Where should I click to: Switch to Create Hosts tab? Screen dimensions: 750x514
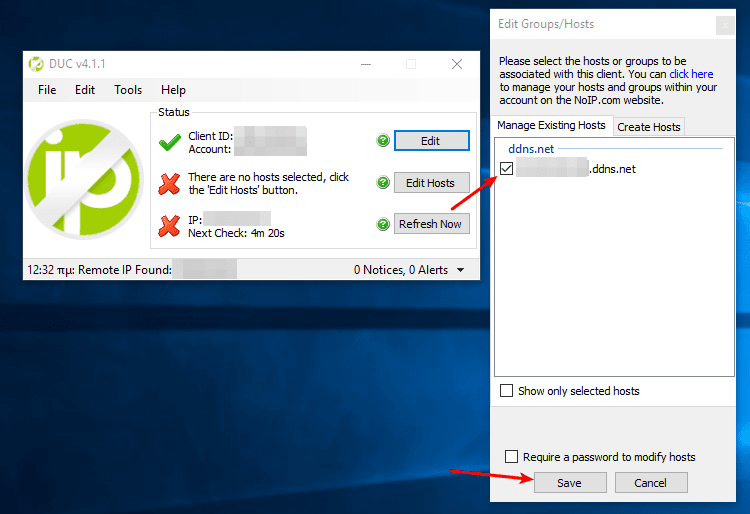pos(649,127)
